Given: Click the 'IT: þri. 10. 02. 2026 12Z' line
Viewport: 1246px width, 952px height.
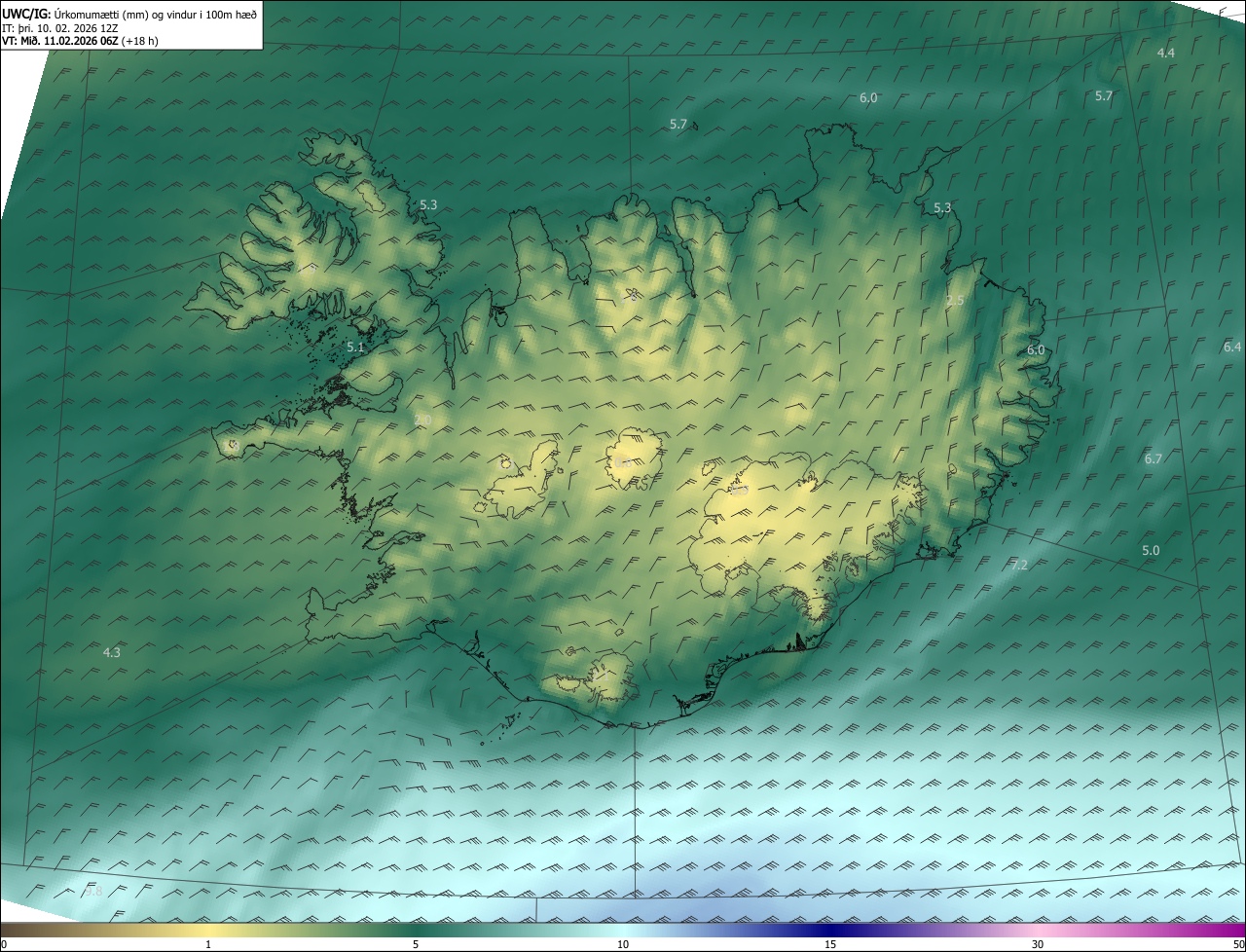Looking at the screenshot, I should click(61, 28).
